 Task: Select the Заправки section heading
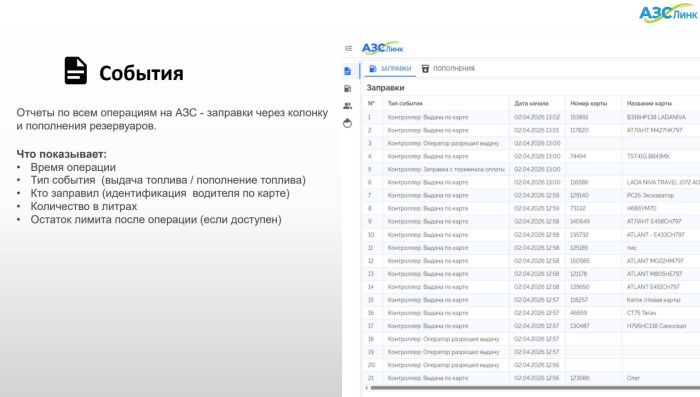tap(385, 88)
